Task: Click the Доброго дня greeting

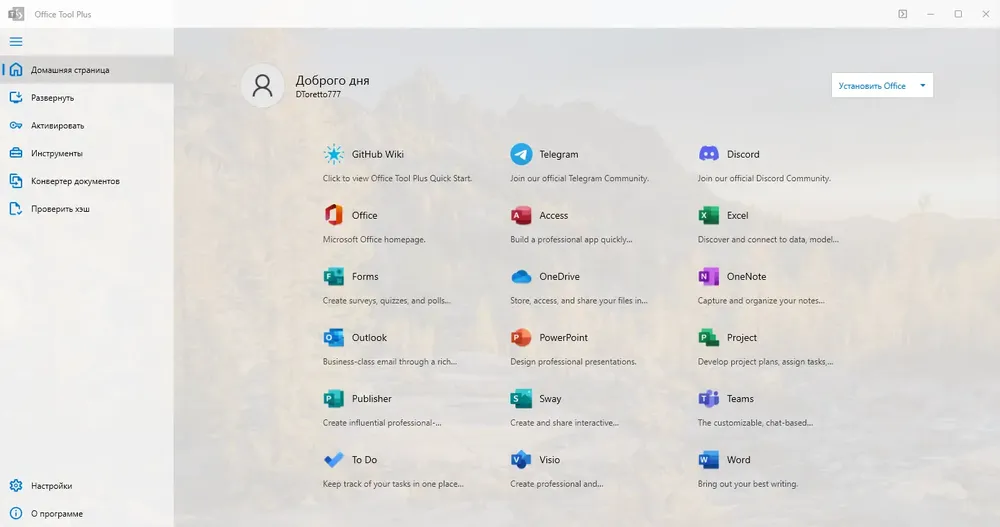Action: tap(332, 80)
